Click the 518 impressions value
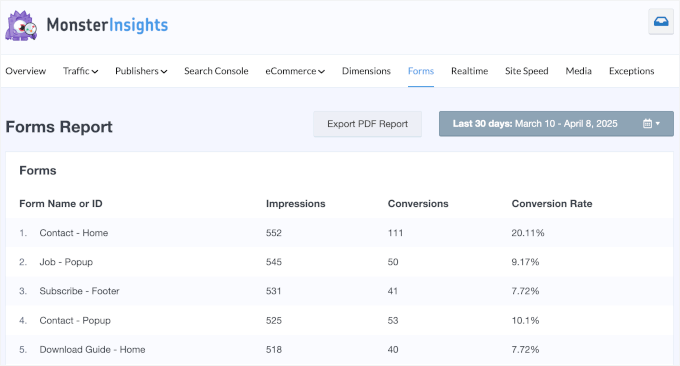This screenshot has width=680, height=366. click(274, 350)
